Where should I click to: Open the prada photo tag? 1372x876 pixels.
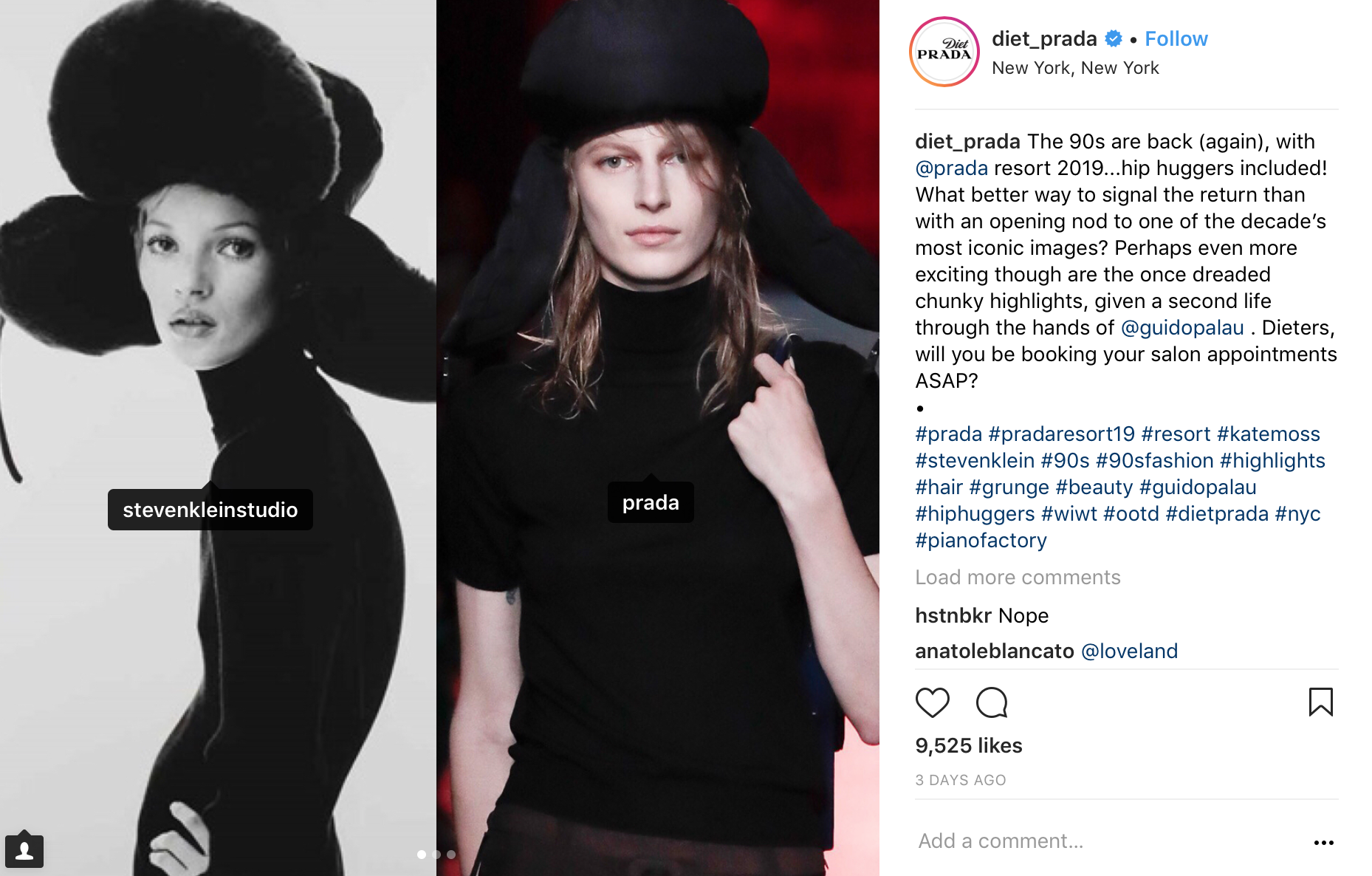click(651, 502)
